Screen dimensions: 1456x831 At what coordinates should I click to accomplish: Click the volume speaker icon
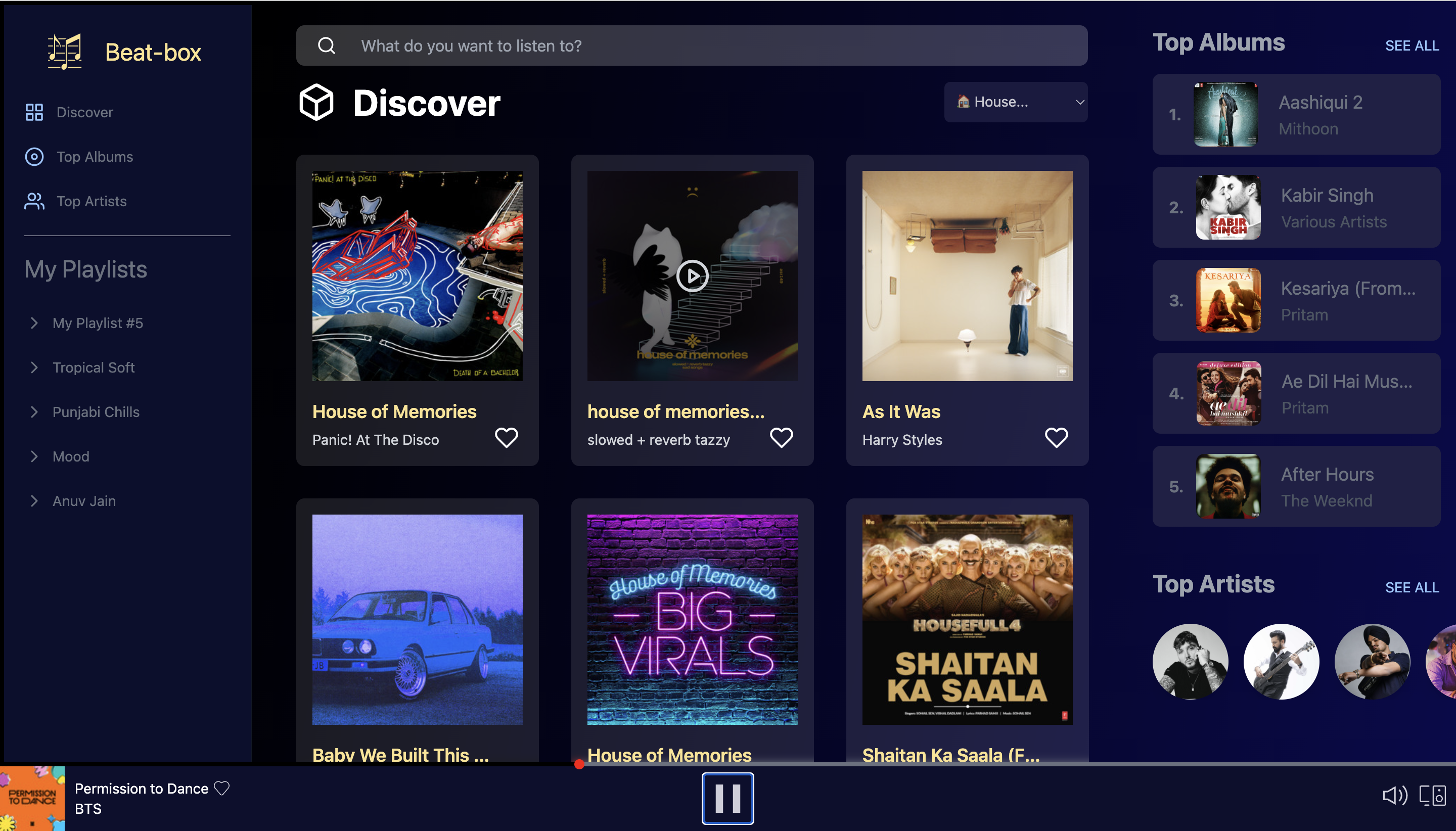[x=1394, y=795]
